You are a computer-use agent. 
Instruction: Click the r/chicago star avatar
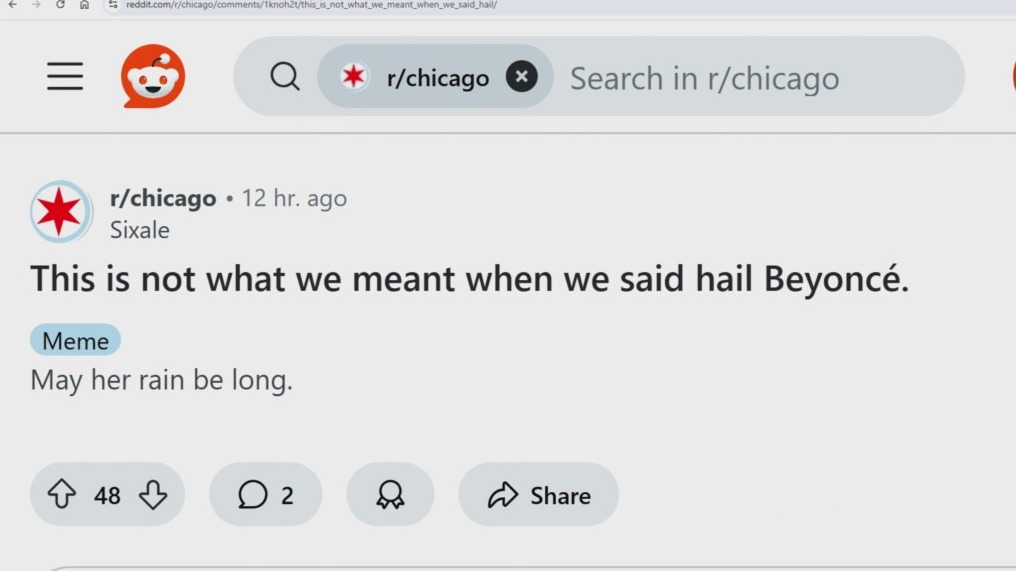[x=60, y=212]
